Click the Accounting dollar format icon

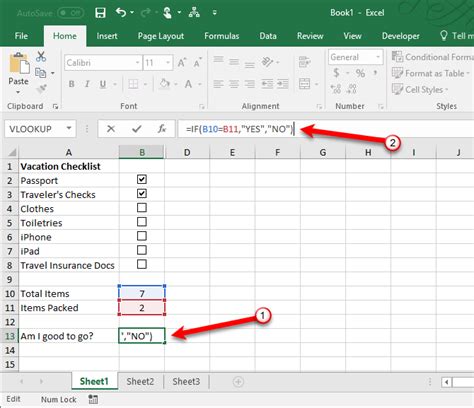(336, 72)
